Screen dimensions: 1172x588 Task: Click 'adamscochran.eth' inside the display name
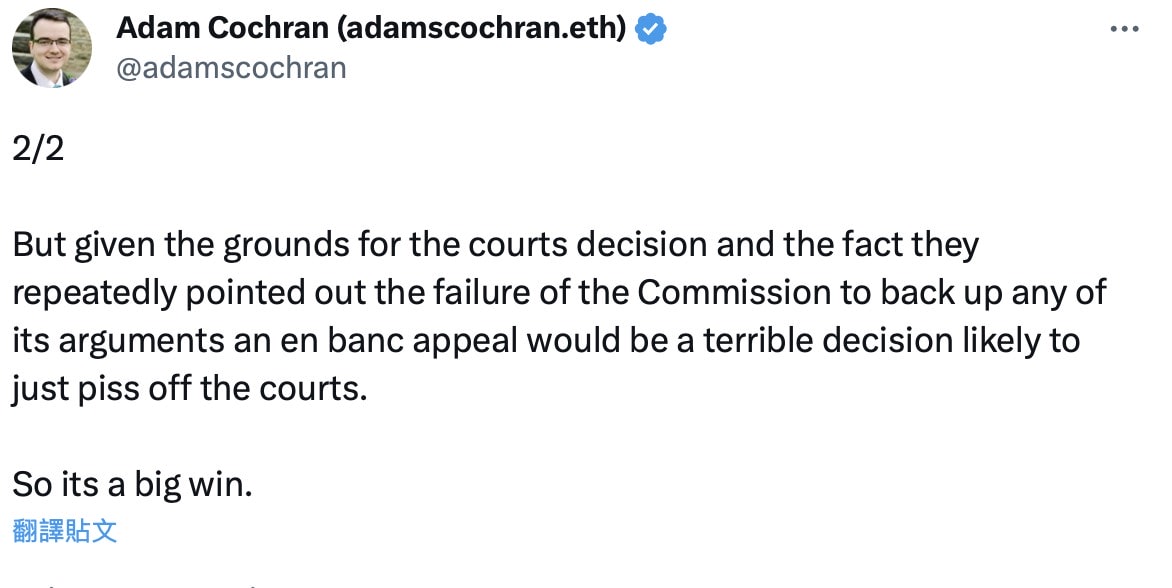(482, 28)
